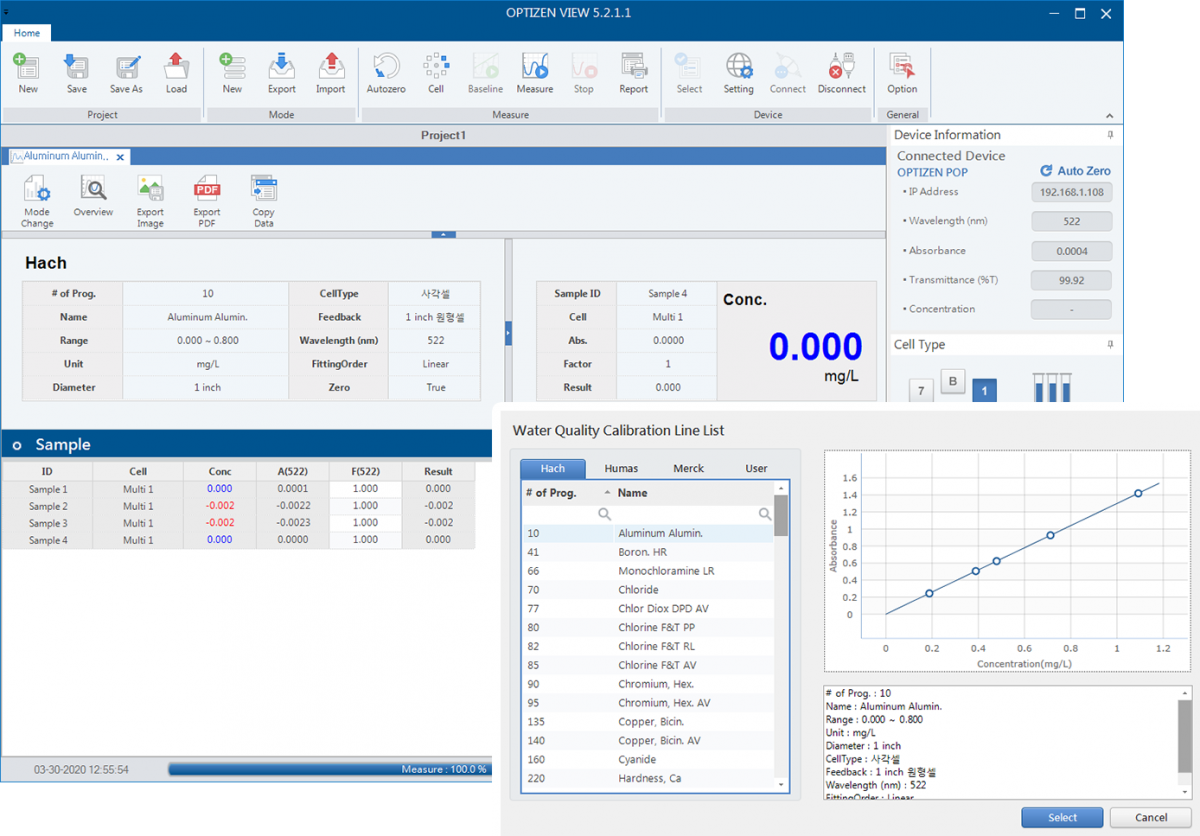Viewport: 1200px width, 836px height.
Task: Select the Chromium, Hex. AV row
Action: coord(649,703)
